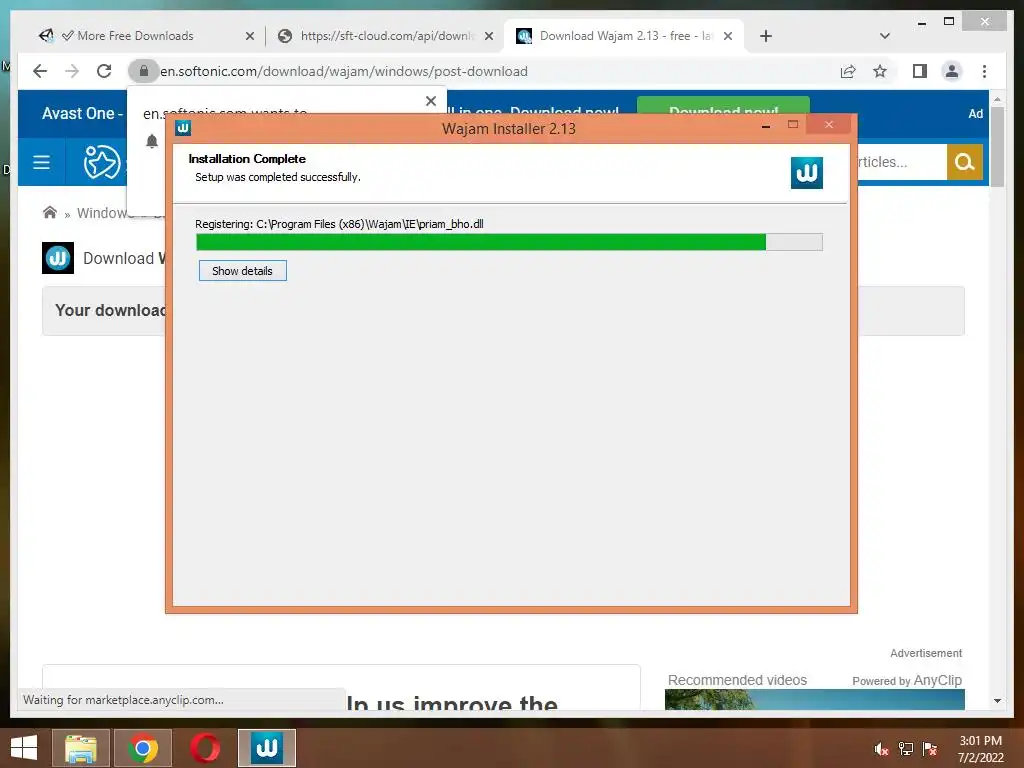
Task: Open Opera browser from taskbar
Action: 204,748
